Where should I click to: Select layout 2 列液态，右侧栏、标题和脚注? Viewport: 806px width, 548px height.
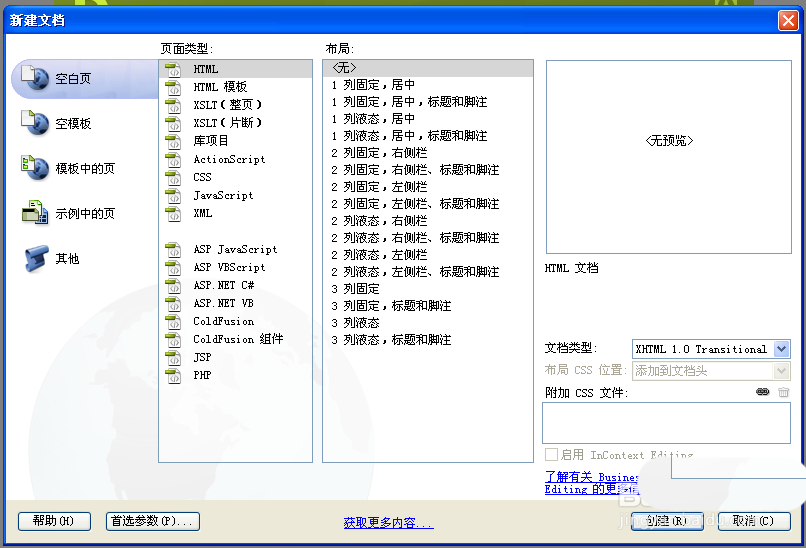click(428, 238)
